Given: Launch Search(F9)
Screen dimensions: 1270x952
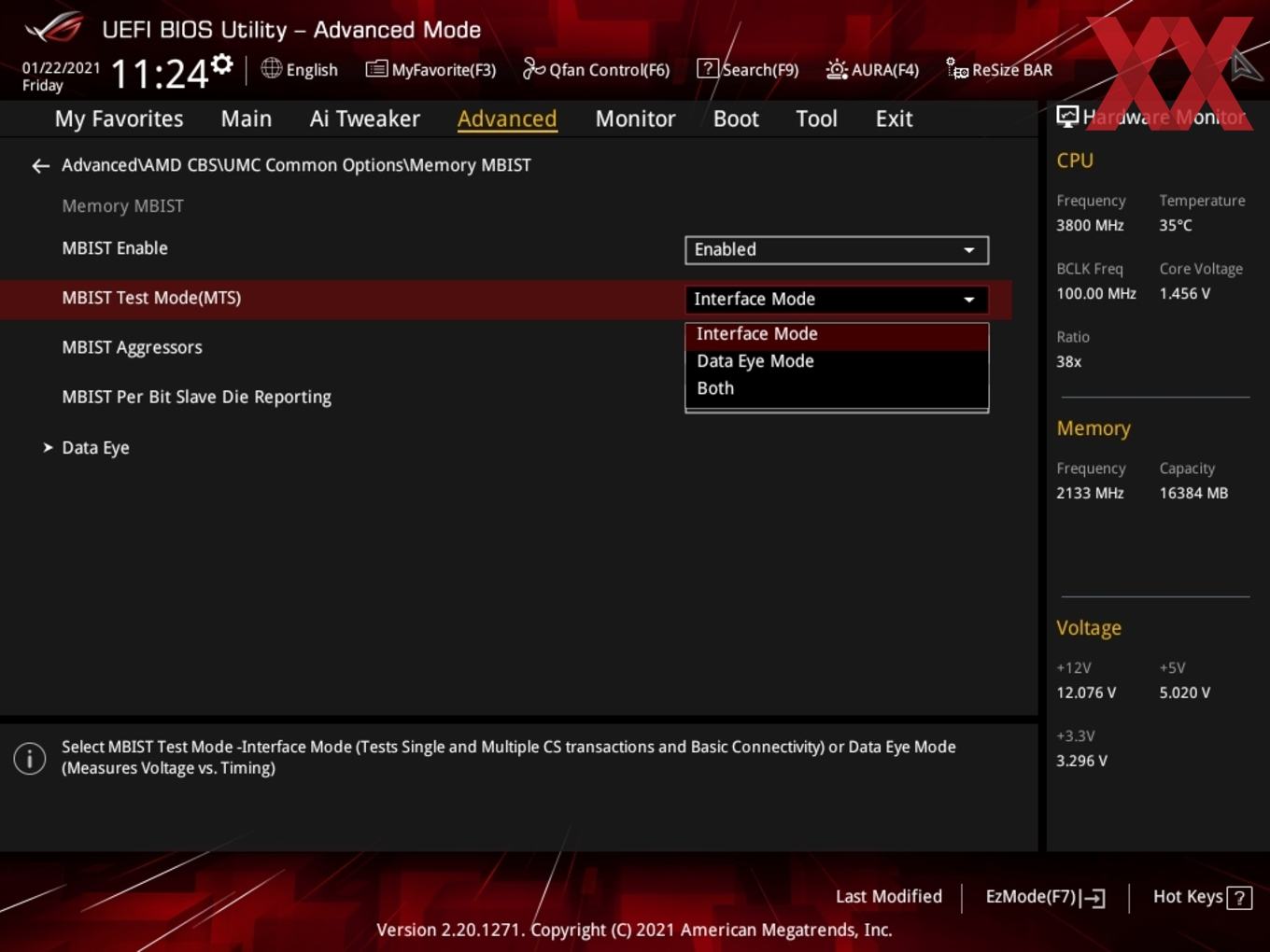Looking at the screenshot, I should (748, 69).
